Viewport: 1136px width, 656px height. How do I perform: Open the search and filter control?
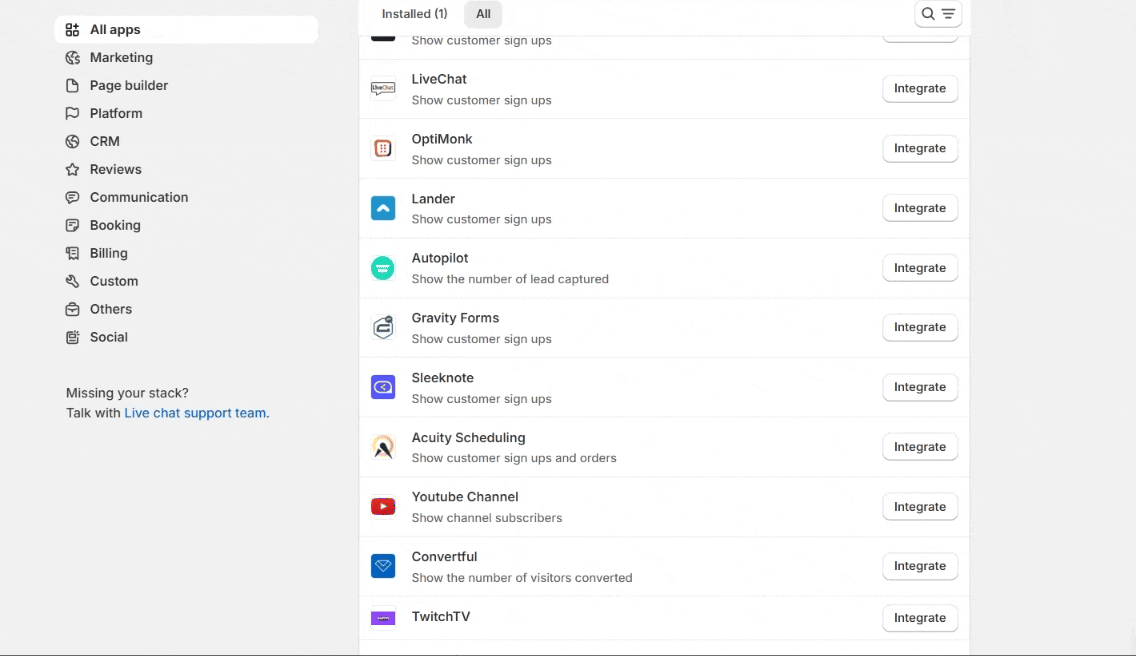pos(938,14)
